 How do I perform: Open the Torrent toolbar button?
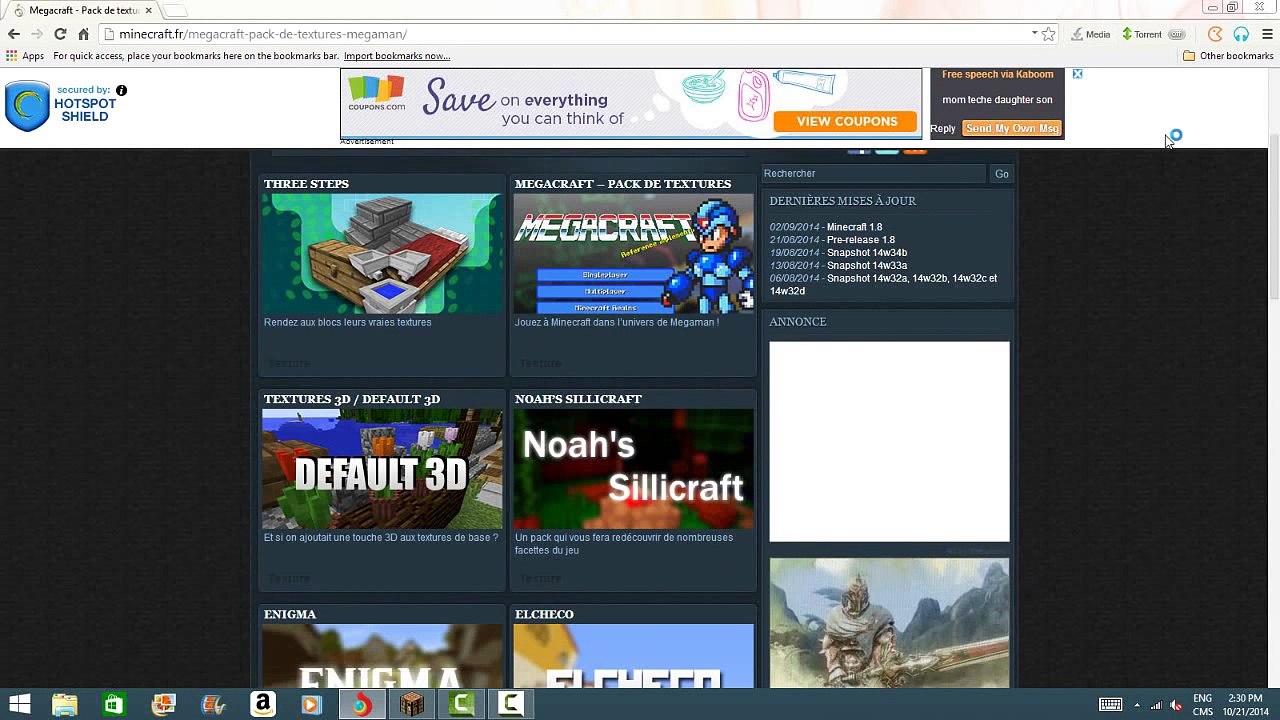tap(1142, 34)
